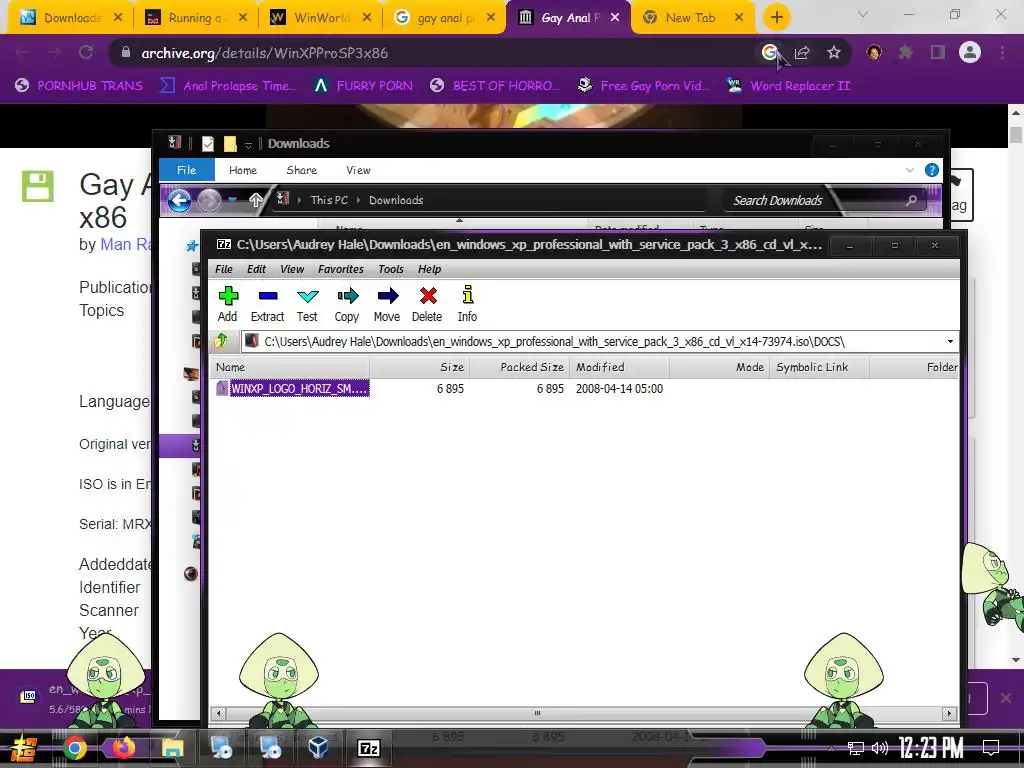The height and width of the screenshot is (768, 1024).
Task: Click the Explorer Up folder arrow
Action: (255, 200)
